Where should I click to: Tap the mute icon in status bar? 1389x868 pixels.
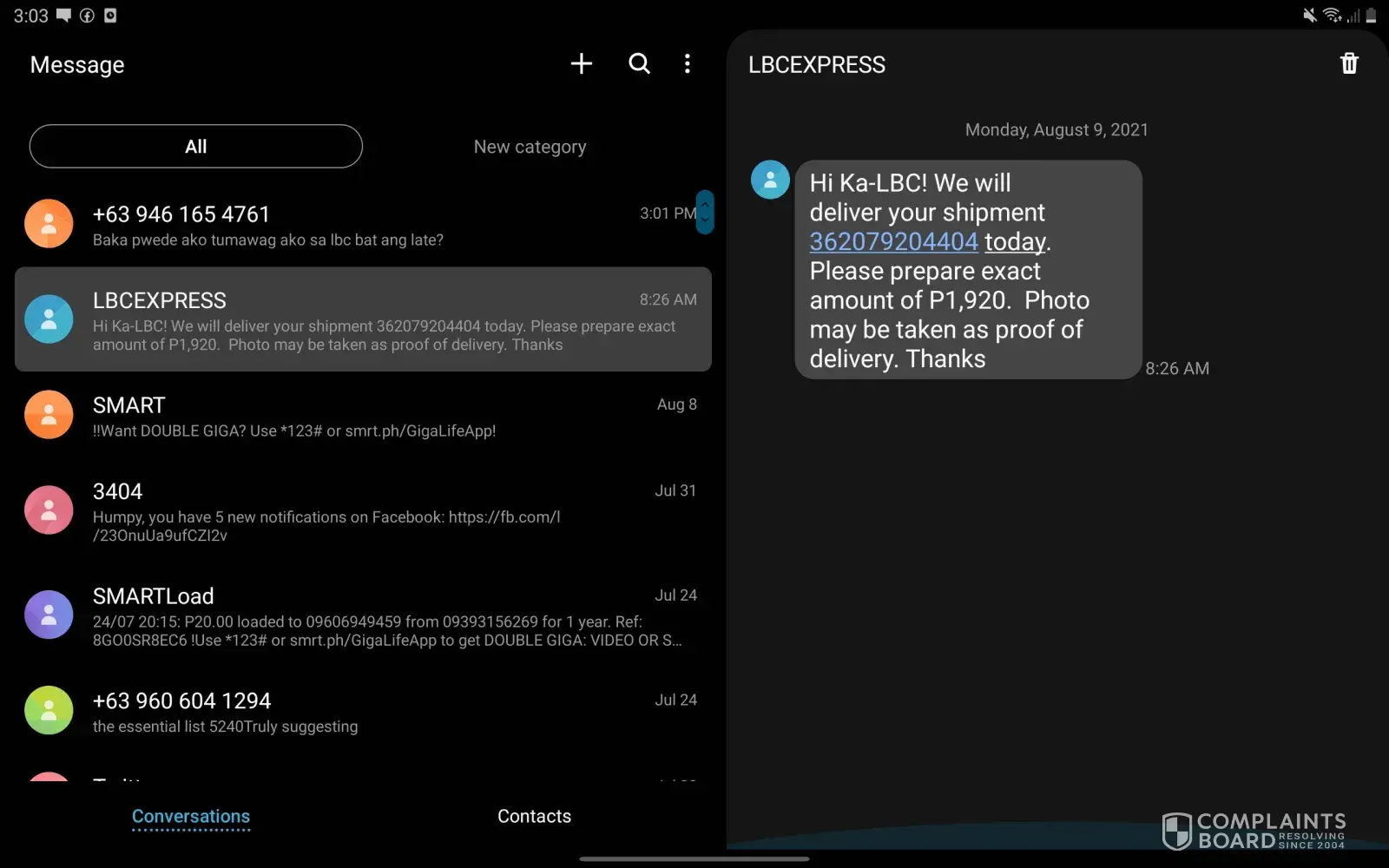1310,15
